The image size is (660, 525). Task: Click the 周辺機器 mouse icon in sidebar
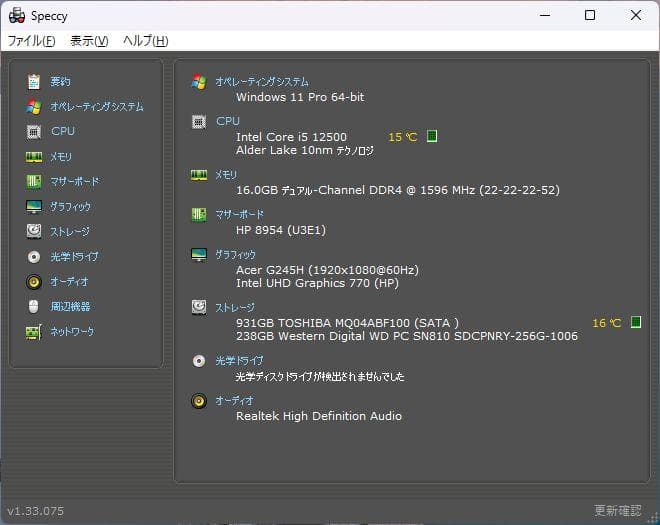(34, 306)
